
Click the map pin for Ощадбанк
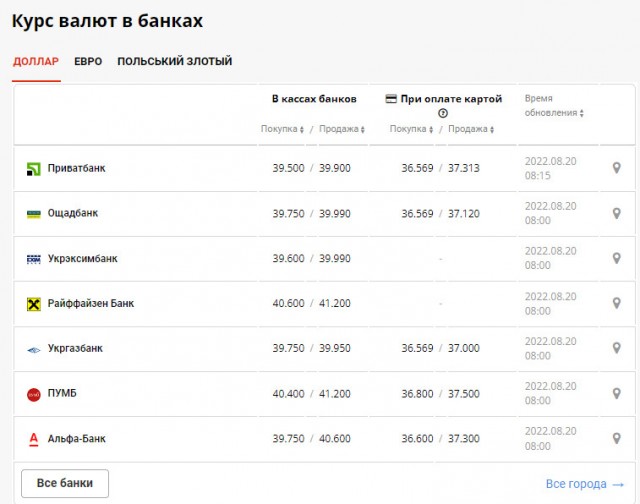pyautogui.click(x=617, y=213)
